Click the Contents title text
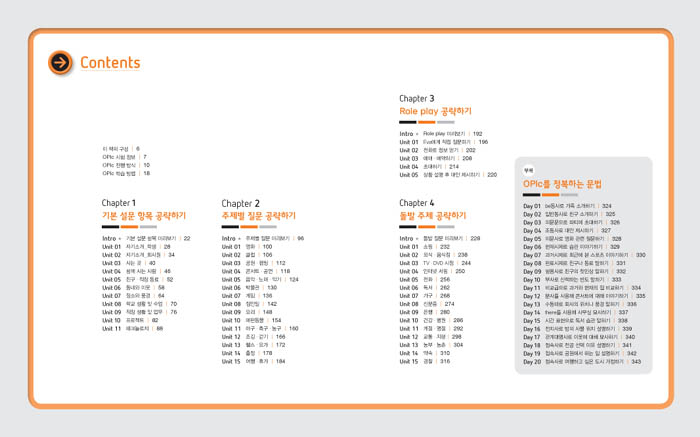700x437 pixels. [x=110, y=63]
